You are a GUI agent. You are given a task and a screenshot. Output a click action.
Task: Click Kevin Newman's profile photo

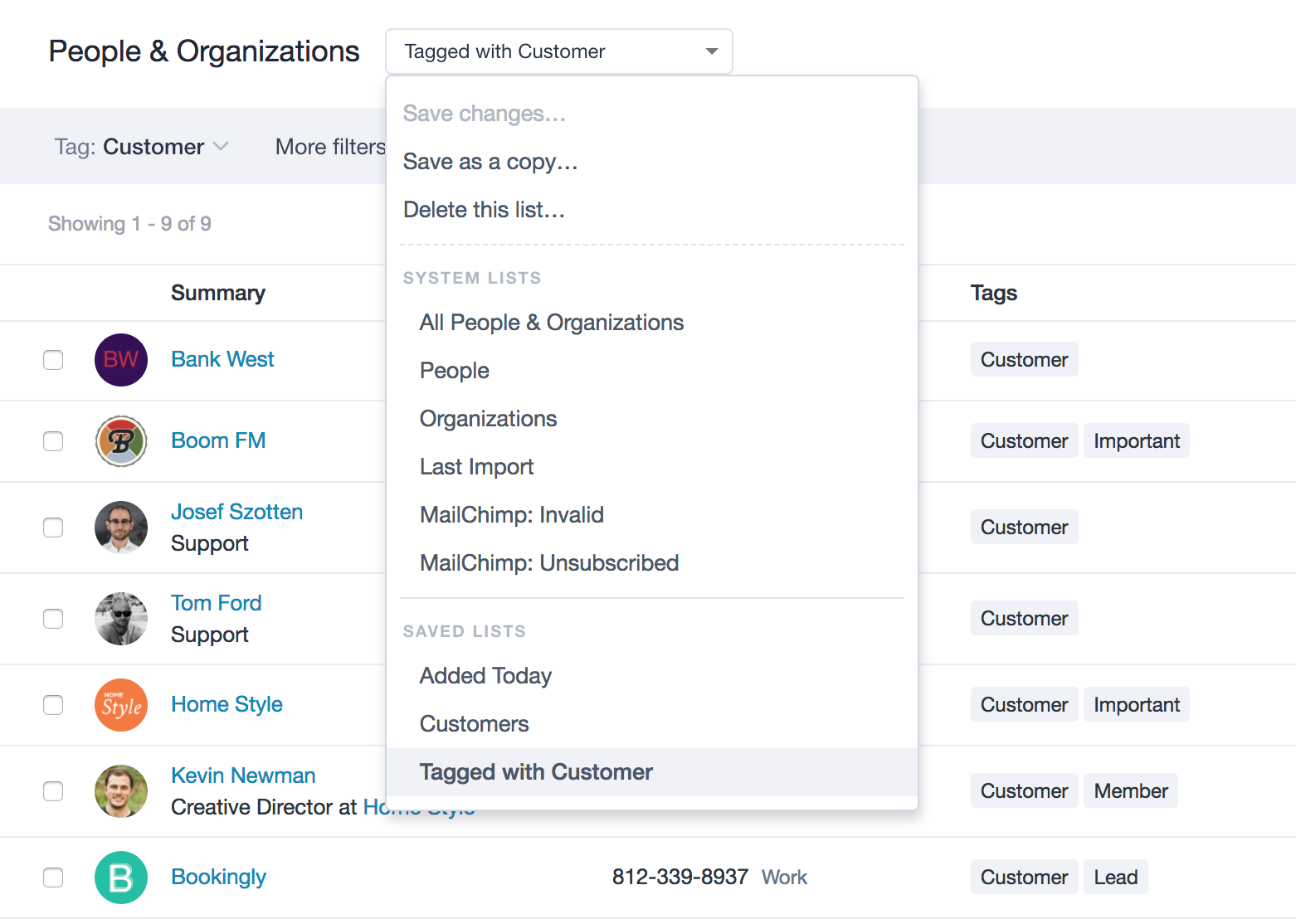pos(121,791)
